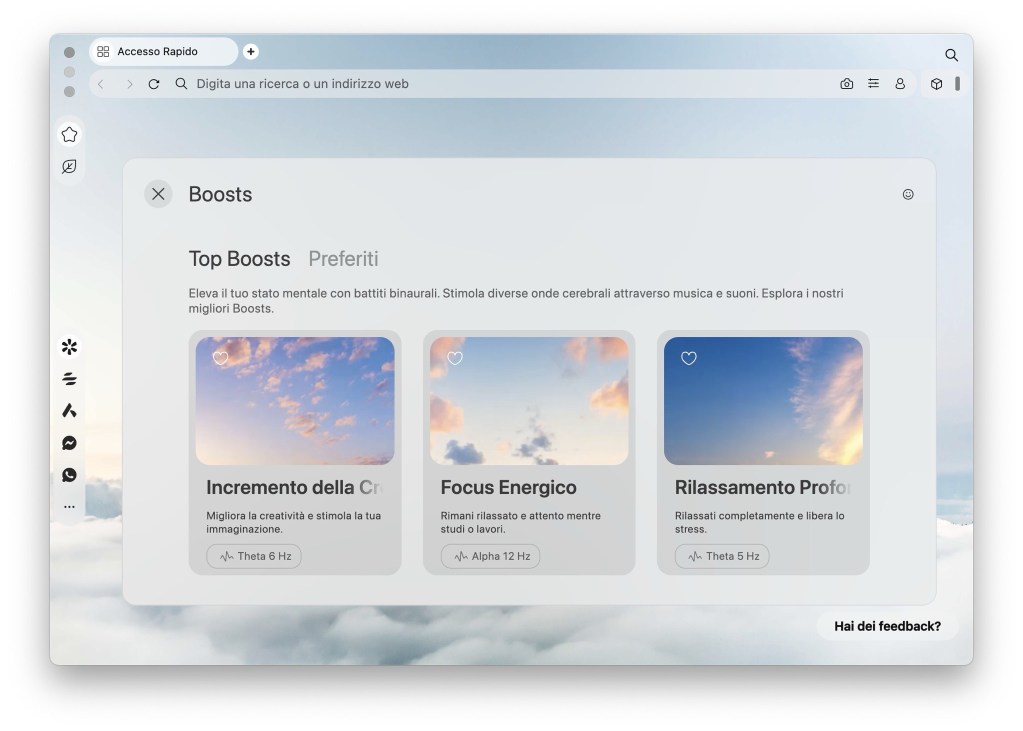
Task: Click the Focus Energico title text
Action: point(508,488)
